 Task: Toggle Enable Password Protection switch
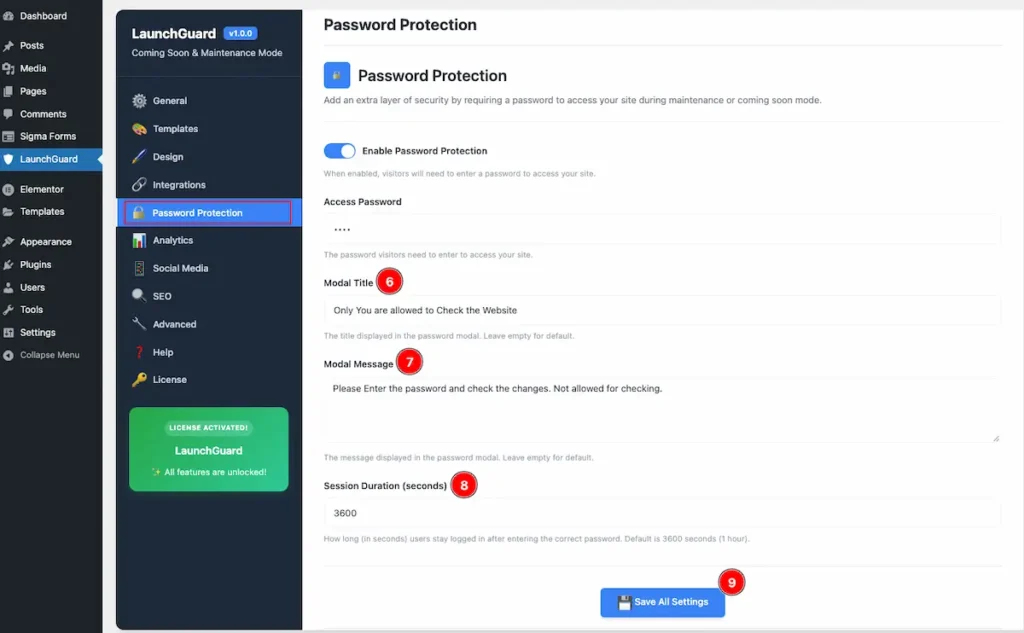pyautogui.click(x=340, y=151)
